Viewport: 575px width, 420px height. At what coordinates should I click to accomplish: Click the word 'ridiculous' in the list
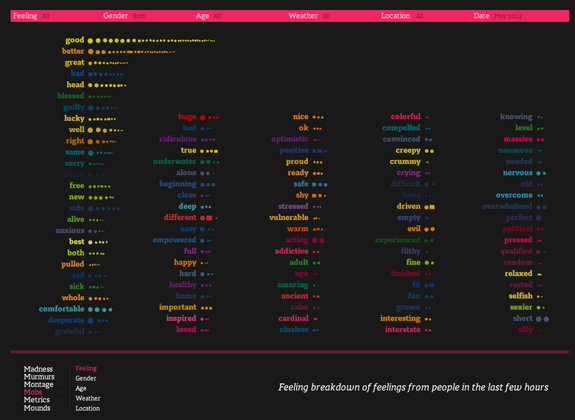pyautogui.click(x=178, y=139)
